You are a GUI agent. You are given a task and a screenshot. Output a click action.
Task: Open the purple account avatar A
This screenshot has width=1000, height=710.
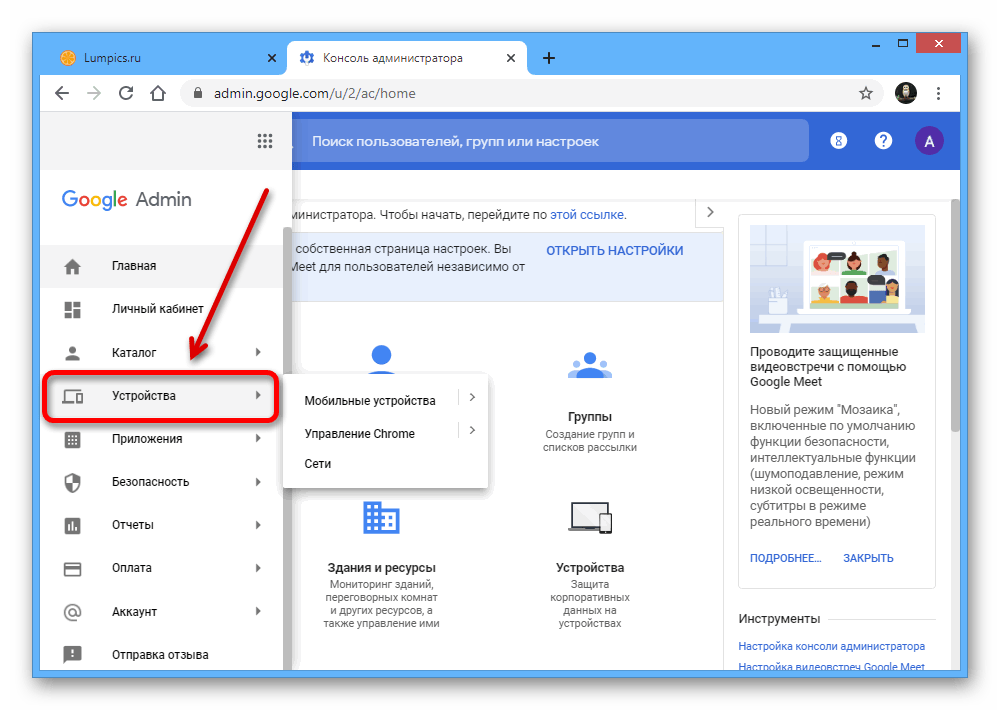pyautogui.click(x=929, y=141)
